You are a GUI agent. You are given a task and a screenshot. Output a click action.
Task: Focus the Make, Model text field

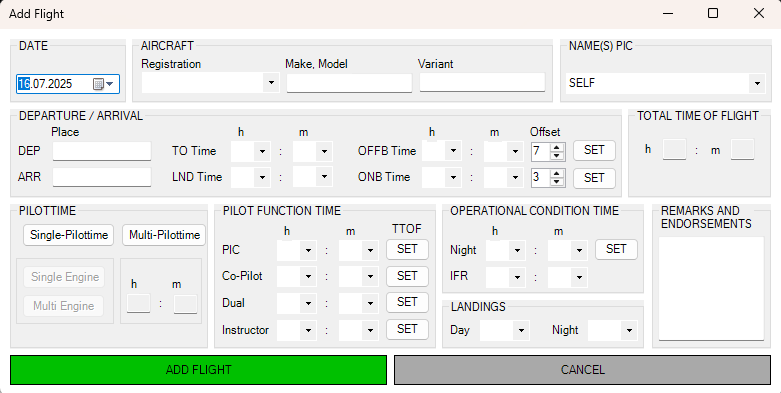pos(349,83)
